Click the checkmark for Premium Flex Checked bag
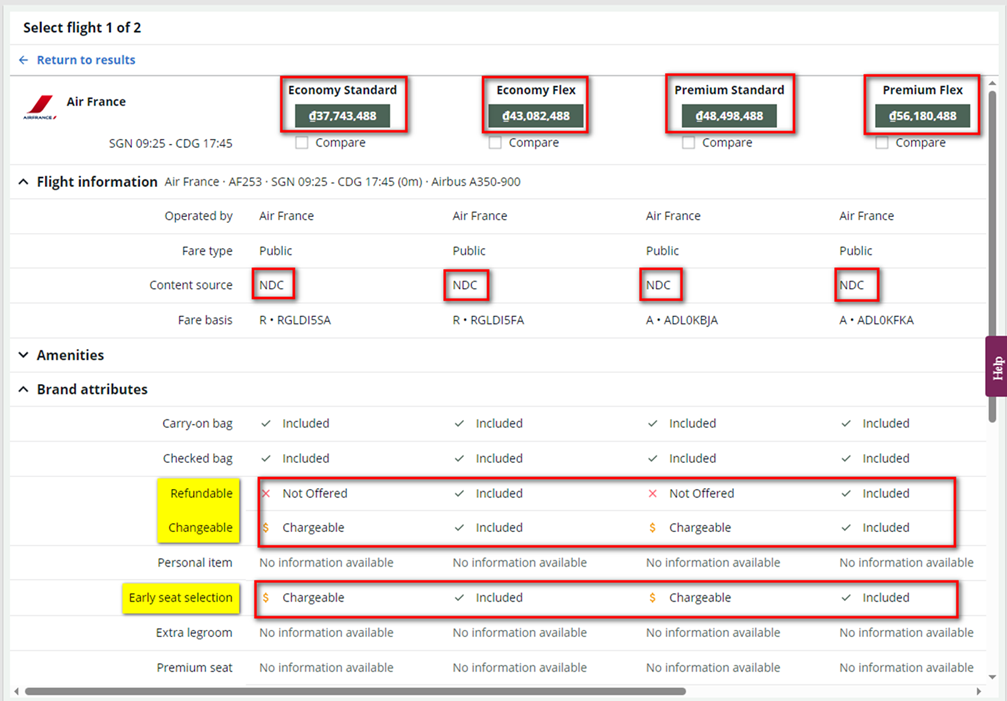Viewport: 1007px width, 701px height. tap(846, 458)
